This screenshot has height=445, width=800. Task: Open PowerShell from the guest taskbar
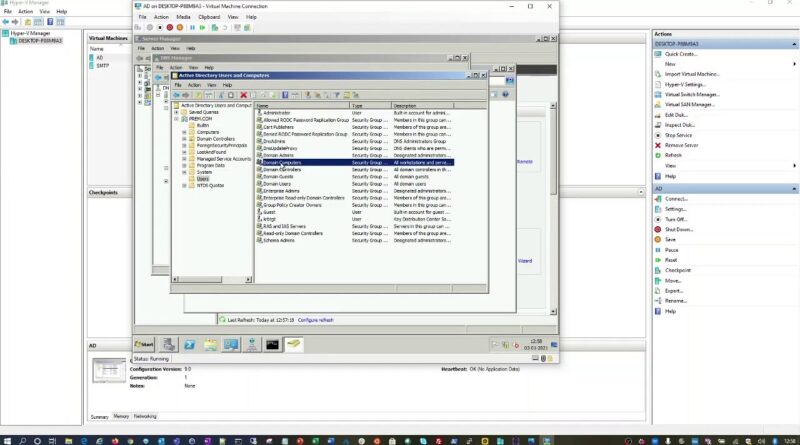click(190, 345)
